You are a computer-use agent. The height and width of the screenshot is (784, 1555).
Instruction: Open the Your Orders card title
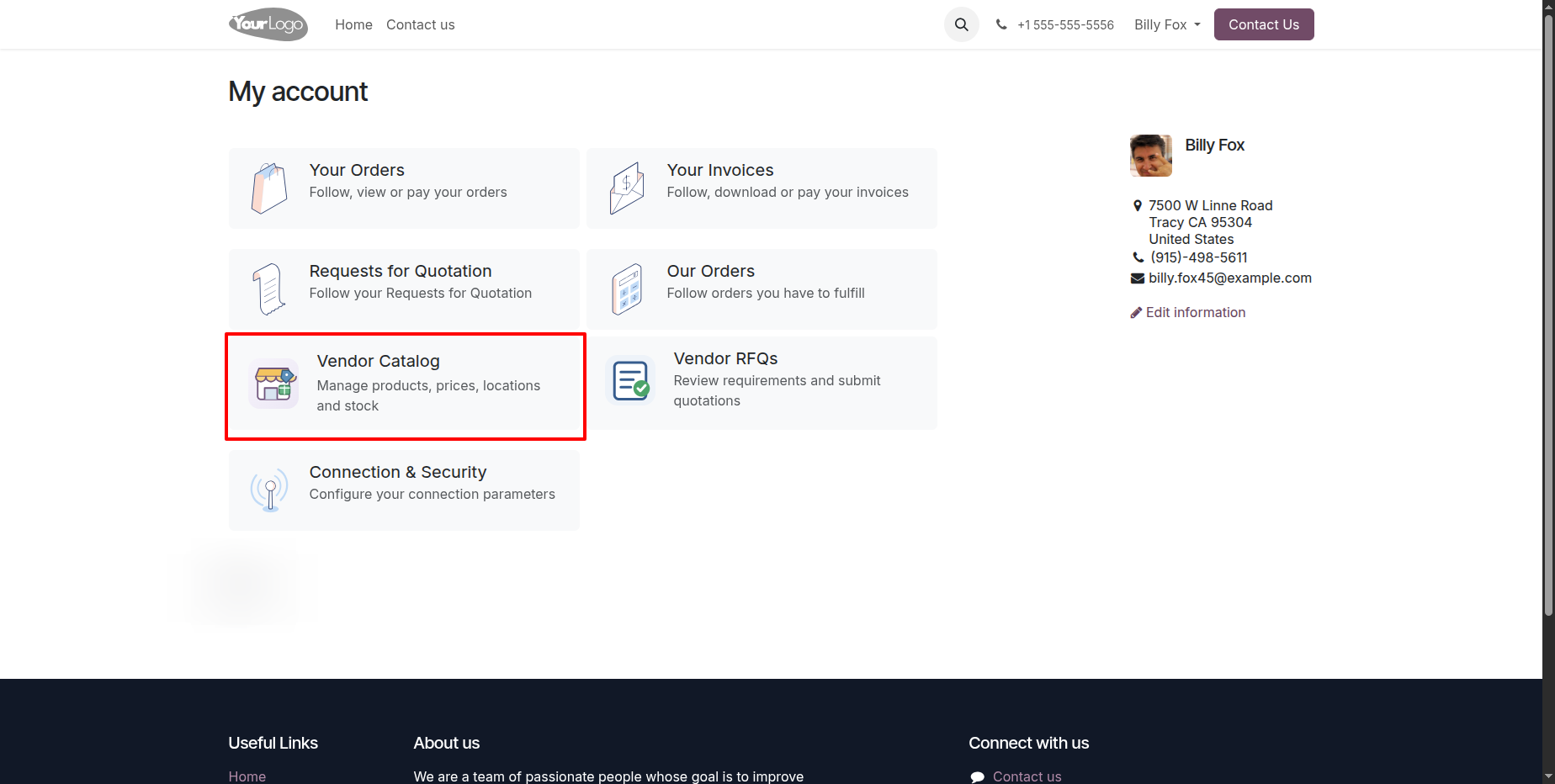357,170
